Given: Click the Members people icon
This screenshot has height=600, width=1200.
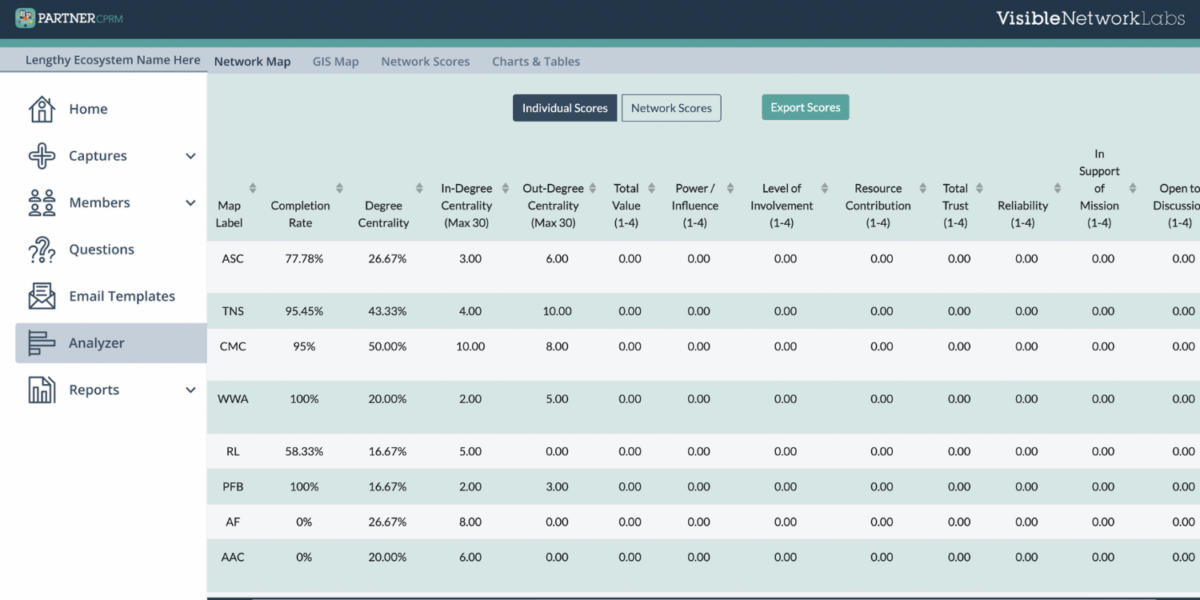Looking at the screenshot, I should 40,202.
